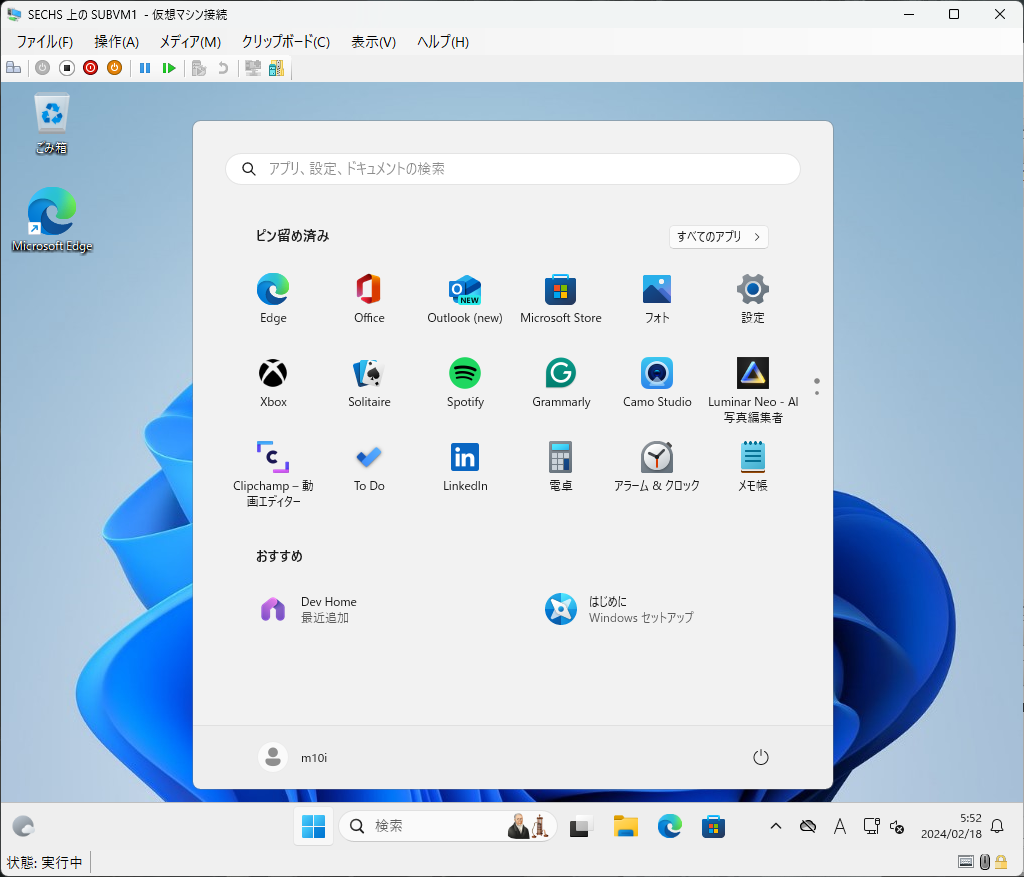The image size is (1024, 877).
Task: Click the taskbar Start button
Action: point(313,827)
